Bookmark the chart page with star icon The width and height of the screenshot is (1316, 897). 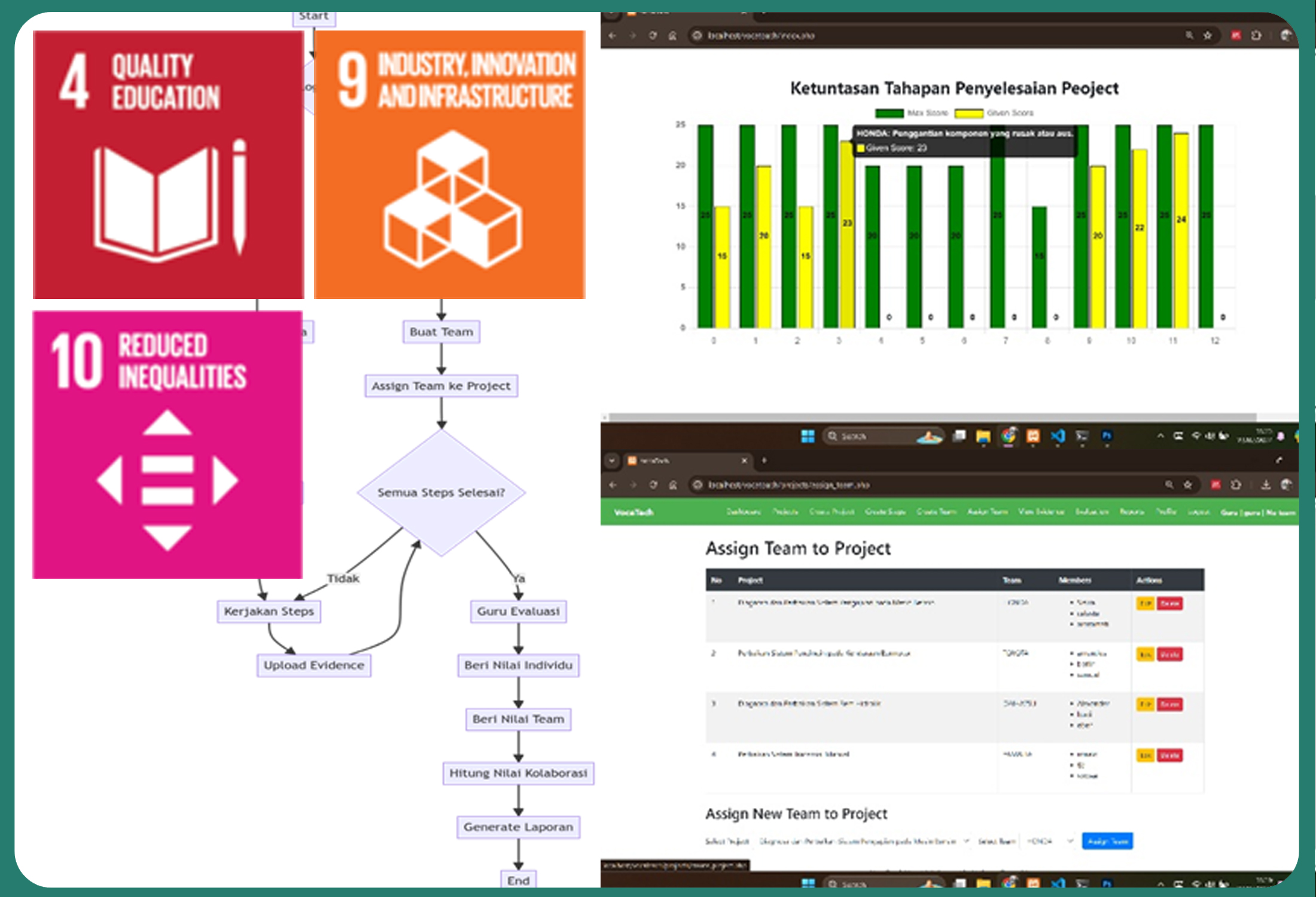pos(1208,35)
